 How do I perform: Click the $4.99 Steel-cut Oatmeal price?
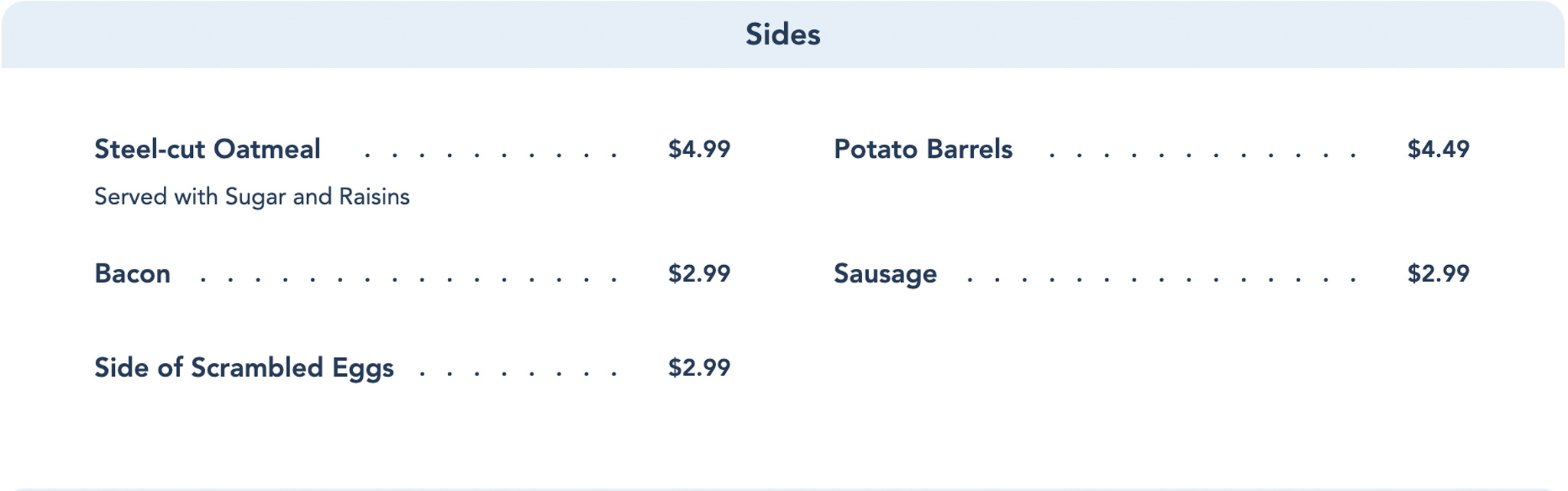(699, 149)
